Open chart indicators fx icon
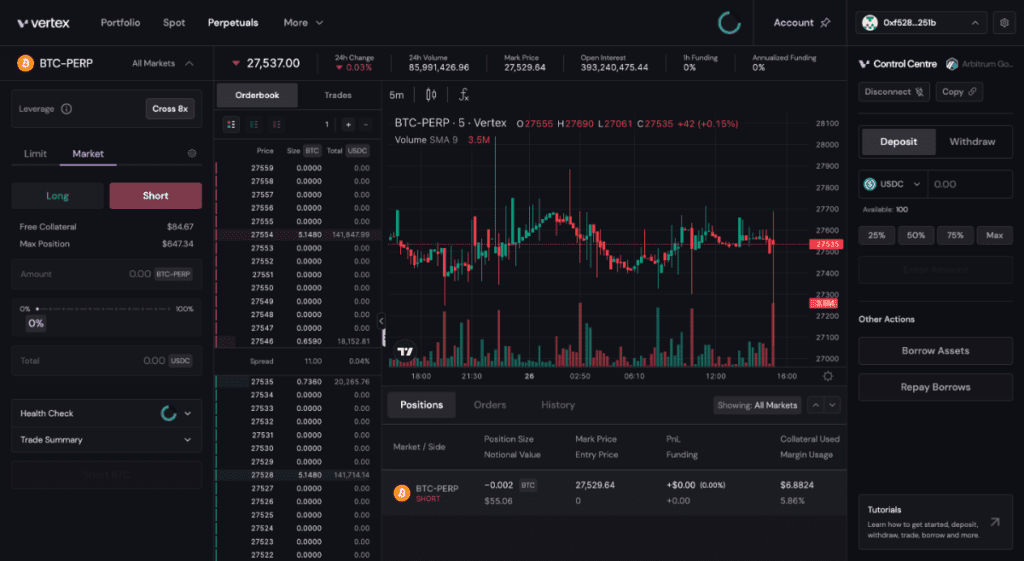 tap(464, 95)
